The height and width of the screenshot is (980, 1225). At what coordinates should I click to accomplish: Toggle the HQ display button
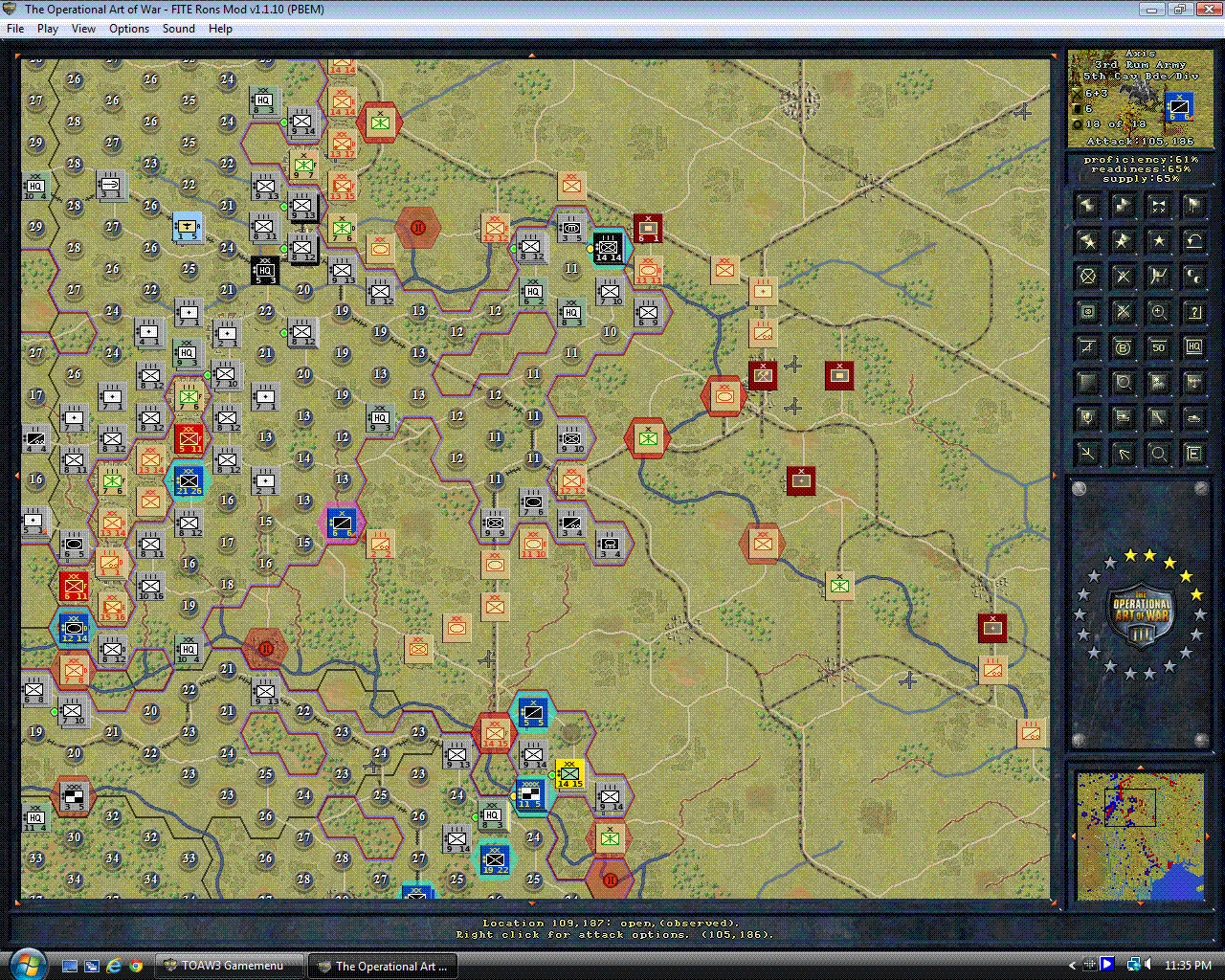tap(1195, 347)
